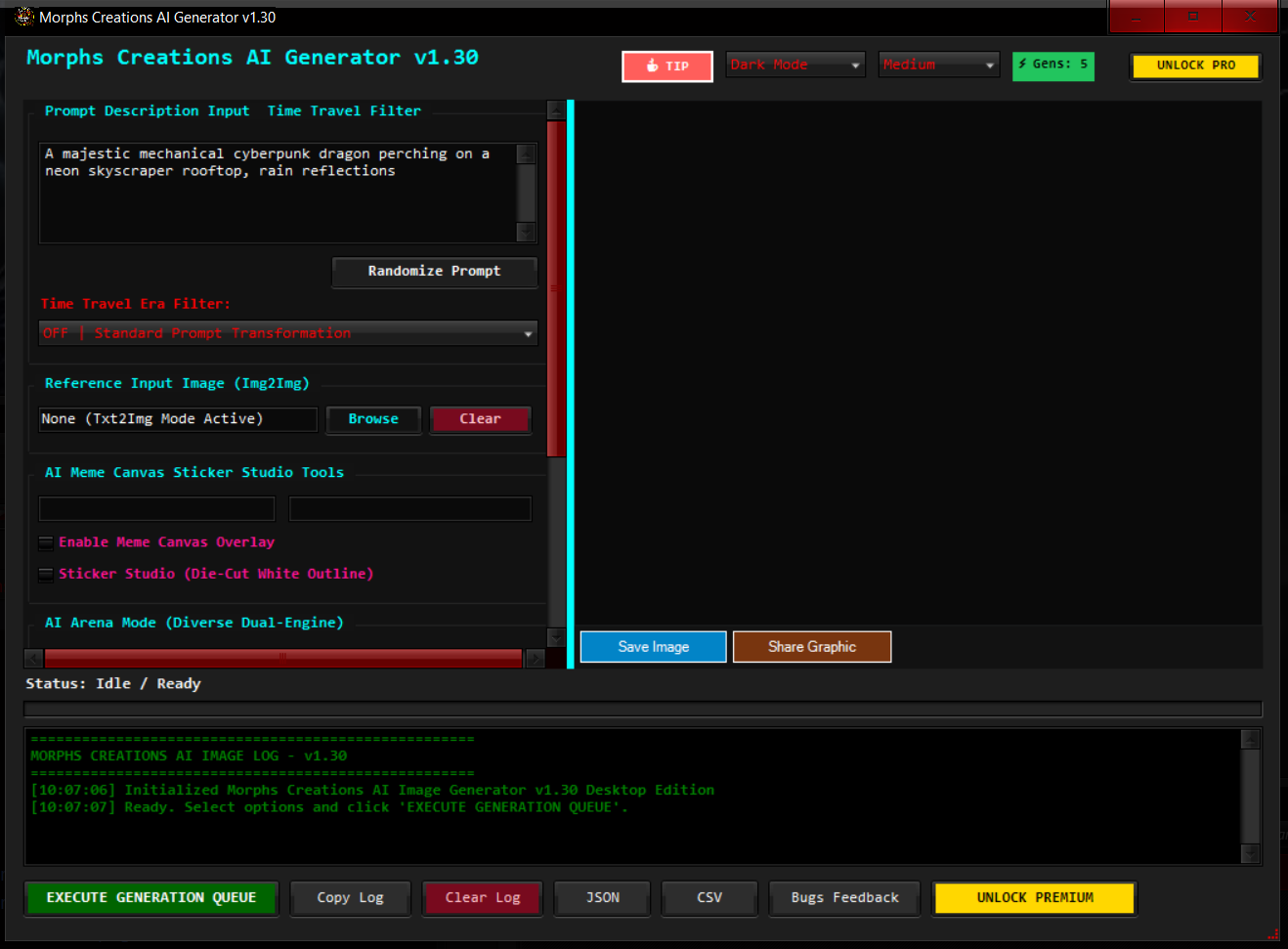1288x949 pixels.
Task: Browse for a reference input image
Action: 373,419
